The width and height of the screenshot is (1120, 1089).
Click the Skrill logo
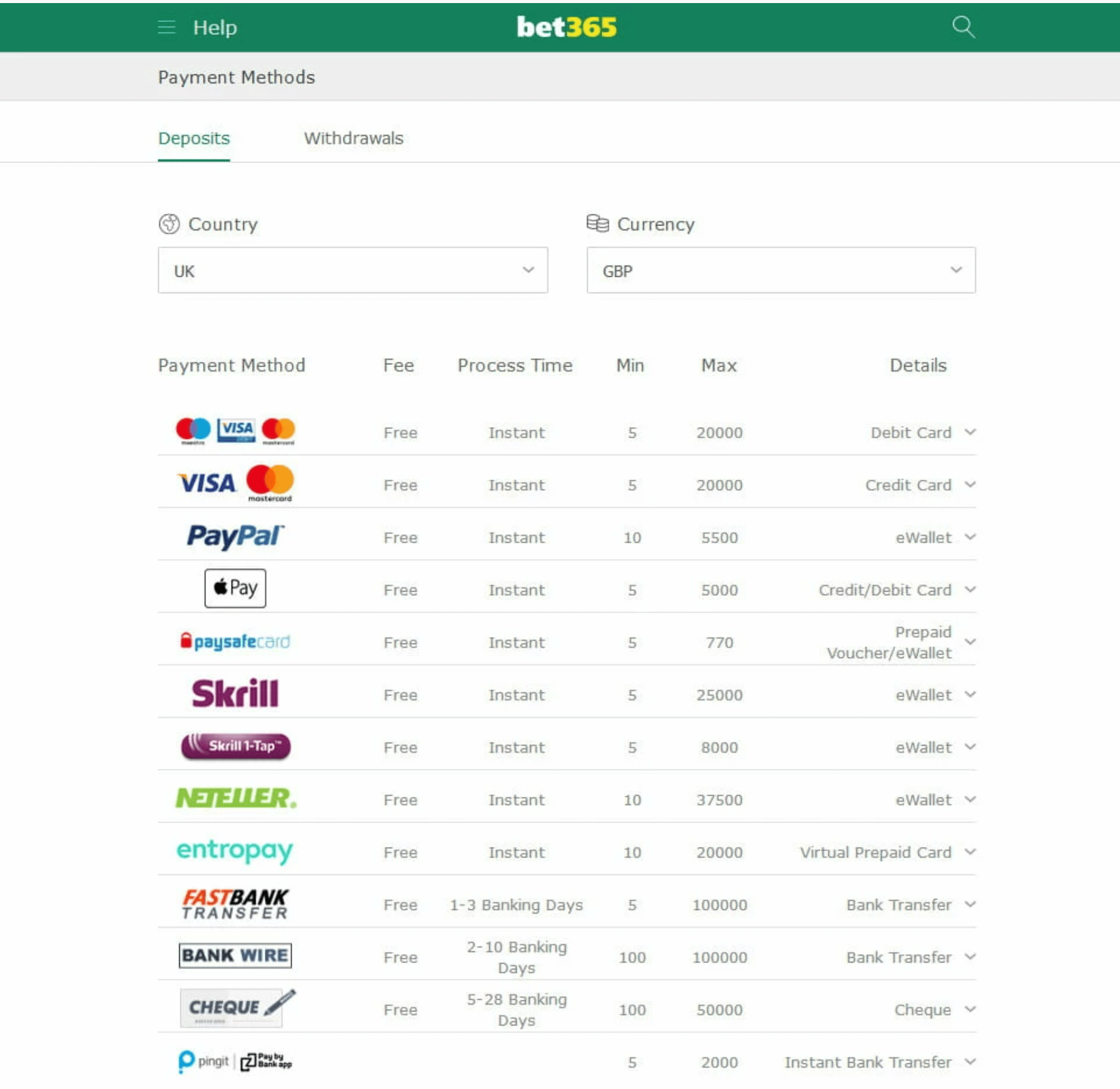235,693
